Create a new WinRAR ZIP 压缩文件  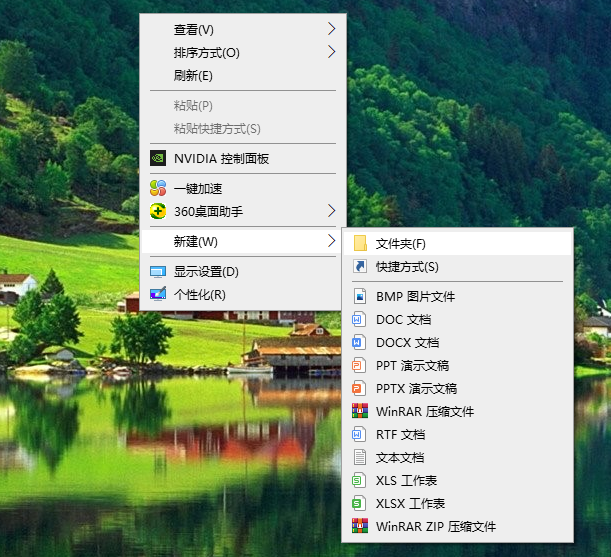coord(457,527)
